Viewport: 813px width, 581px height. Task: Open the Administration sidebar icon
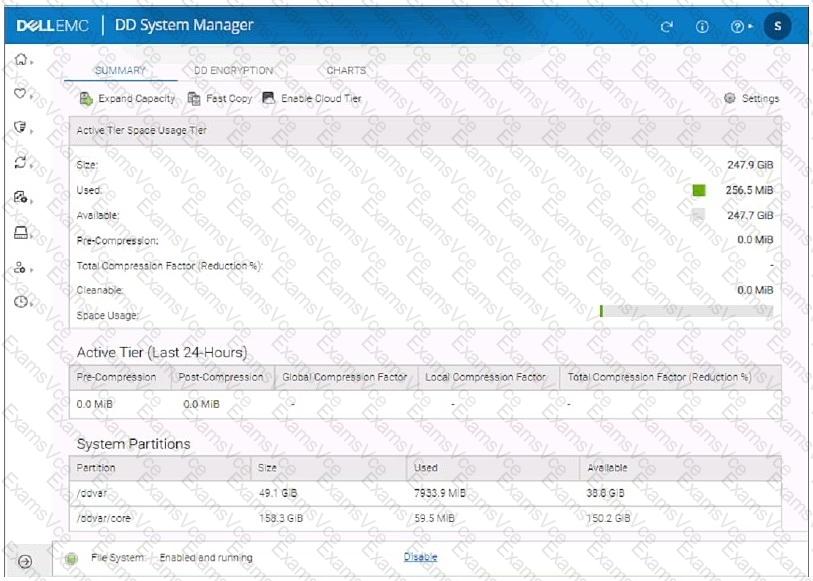coord(20,267)
